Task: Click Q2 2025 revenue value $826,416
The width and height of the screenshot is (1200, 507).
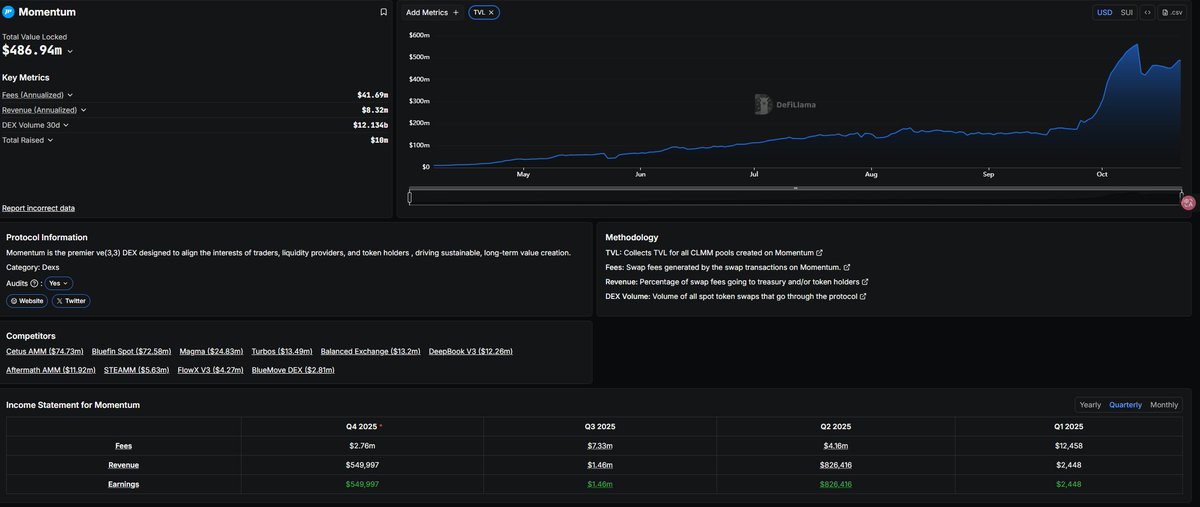Action: [x=837, y=465]
